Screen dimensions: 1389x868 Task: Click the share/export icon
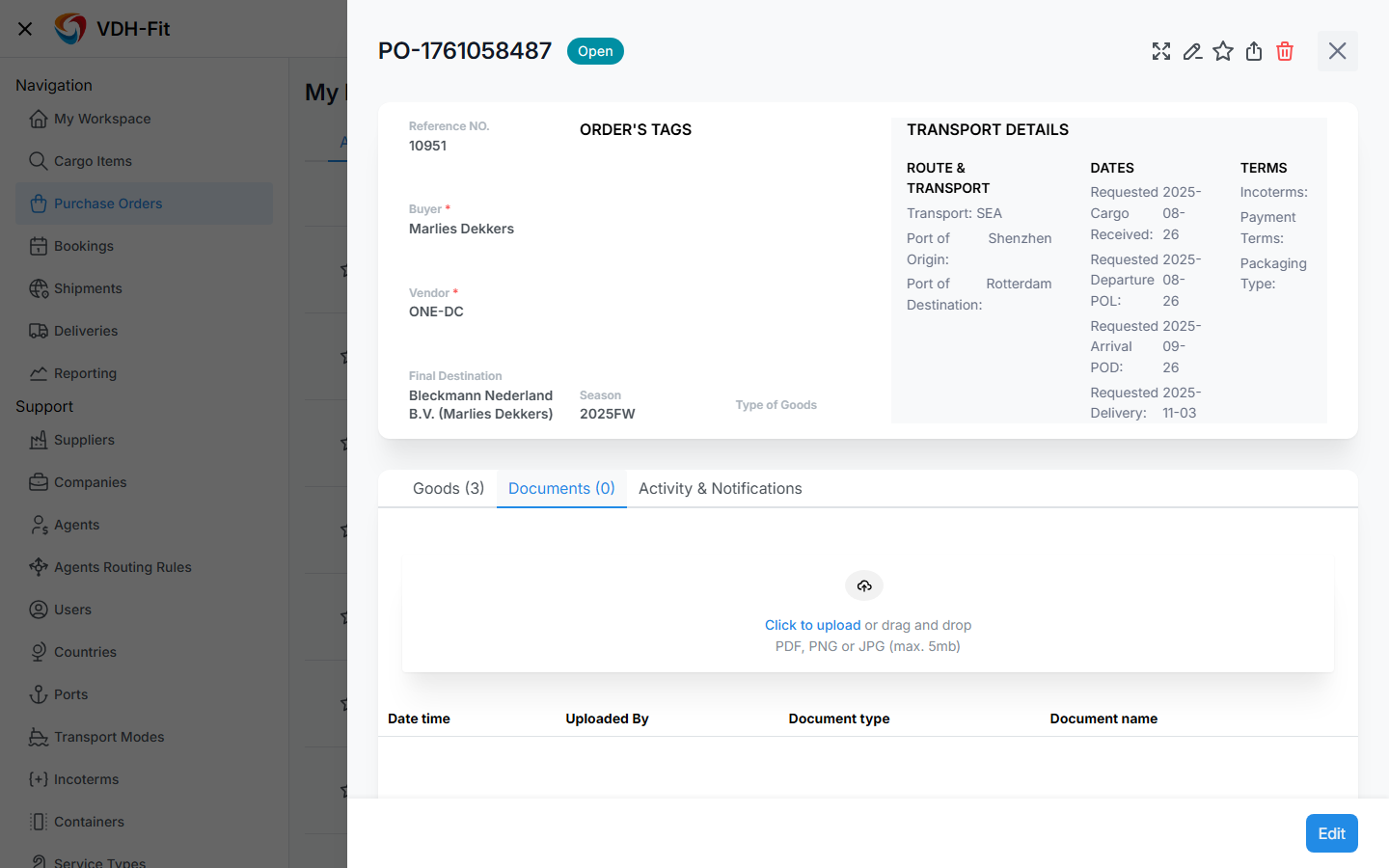1254,51
